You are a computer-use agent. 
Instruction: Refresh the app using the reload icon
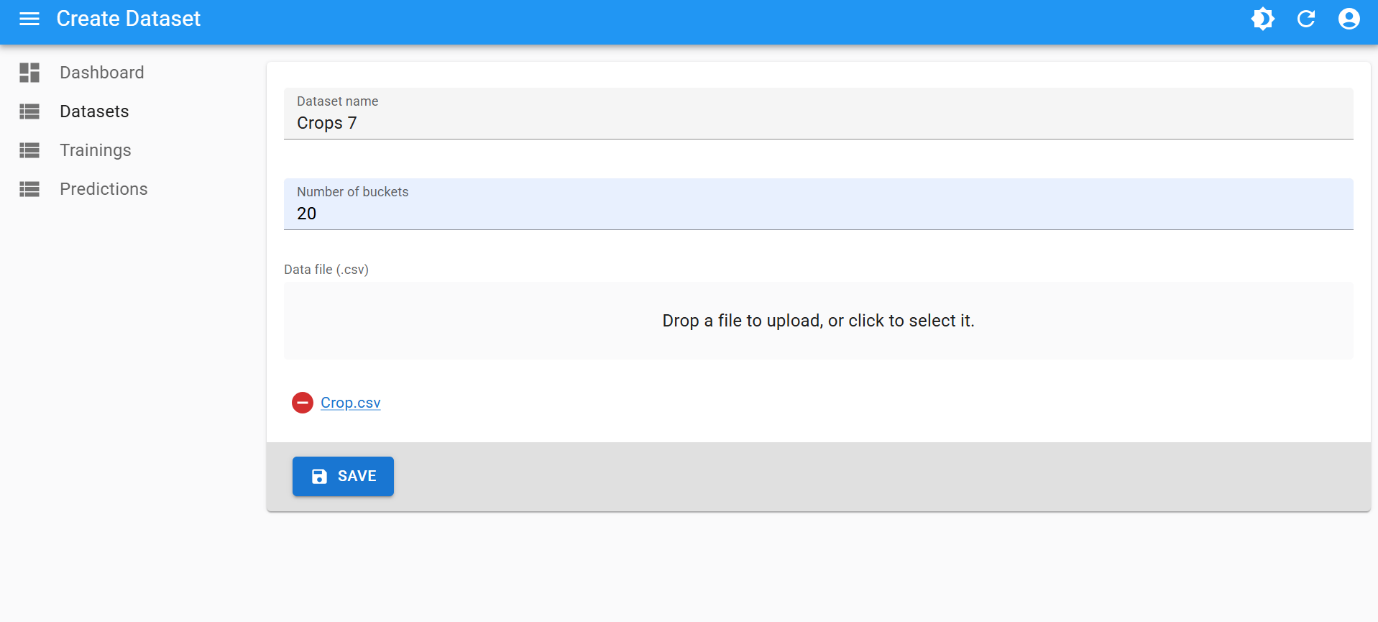(1306, 18)
